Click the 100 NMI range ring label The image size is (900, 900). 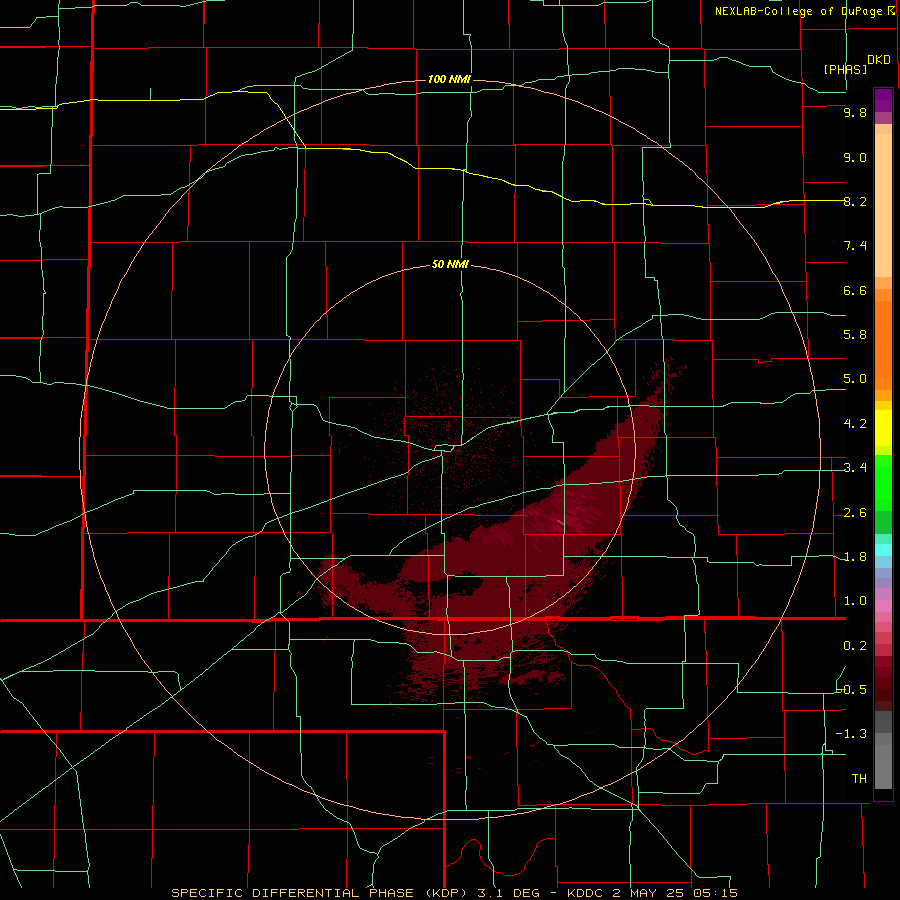pyautogui.click(x=449, y=79)
